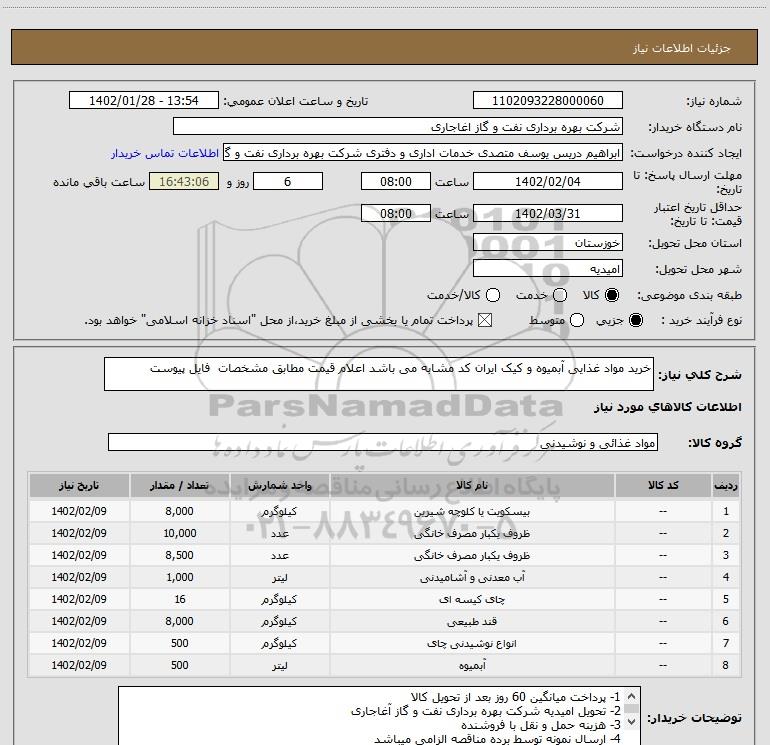Select row قند طبیعی

[385, 621]
